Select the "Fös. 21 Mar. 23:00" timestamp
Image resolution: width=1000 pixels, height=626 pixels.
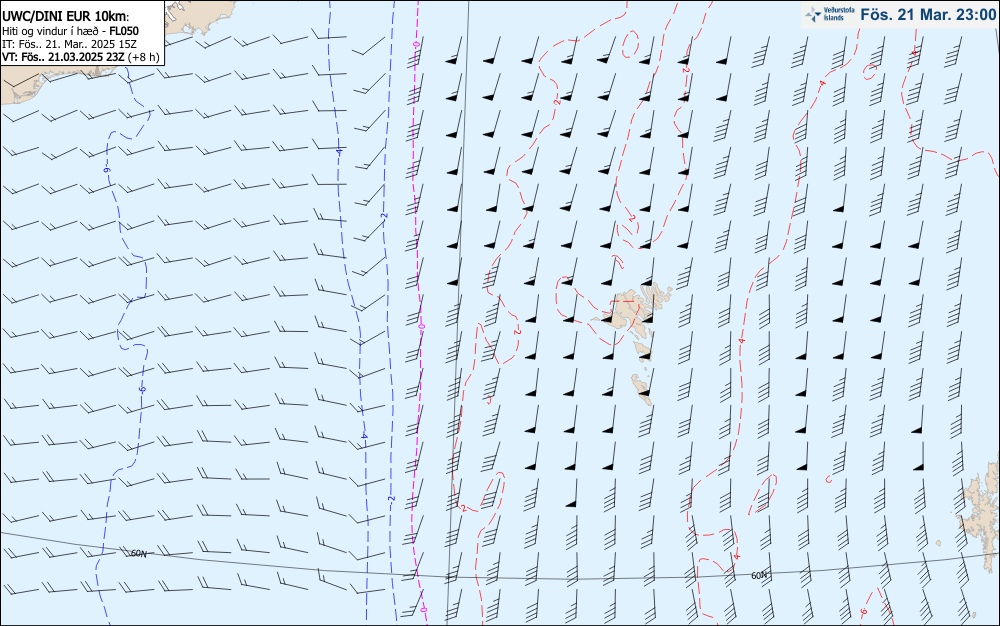(928, 14)
